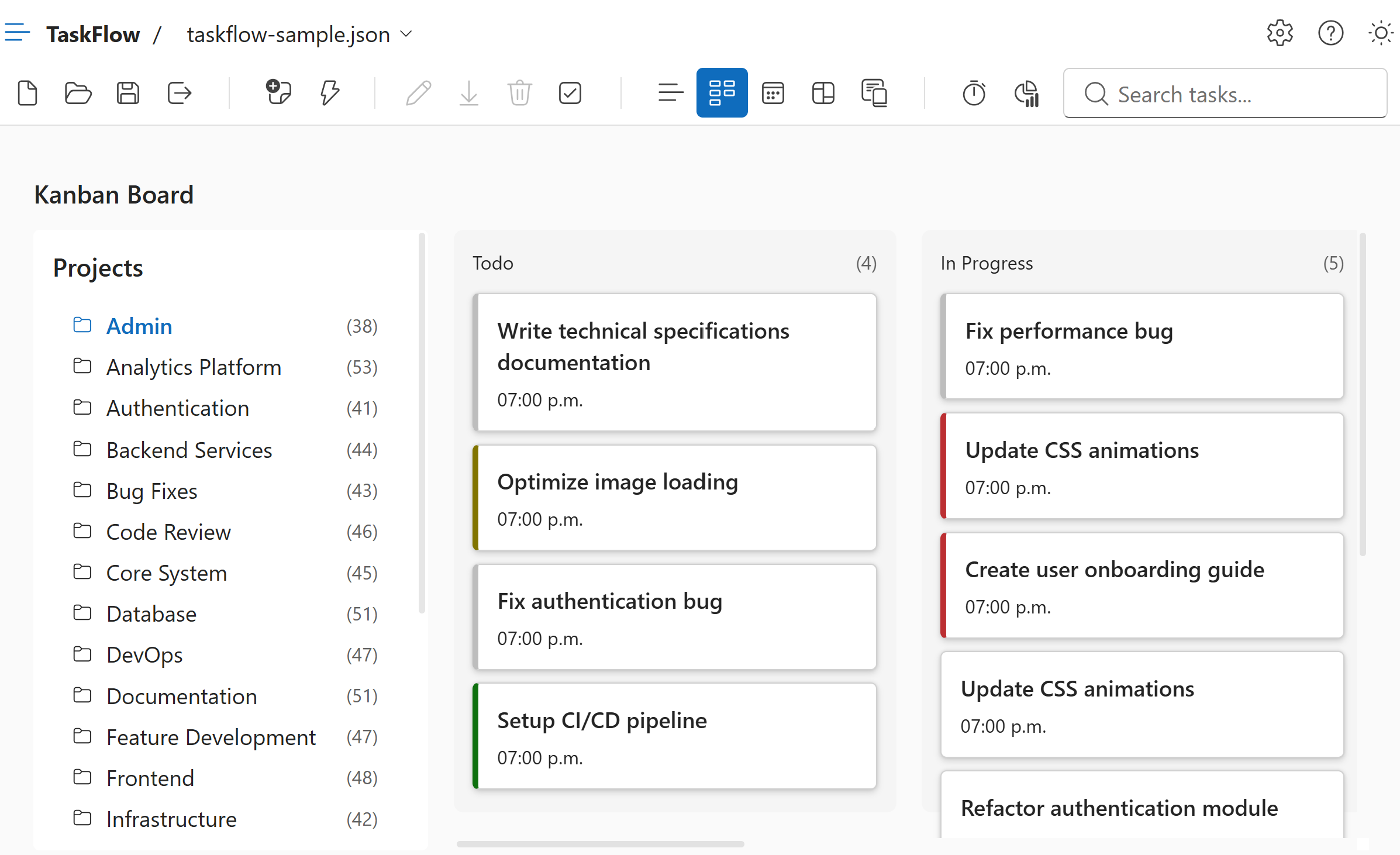Click the mark-complete checkbox icon
Image resolution: width=1400 pixels, height=855 pixels.
[570, 93]
